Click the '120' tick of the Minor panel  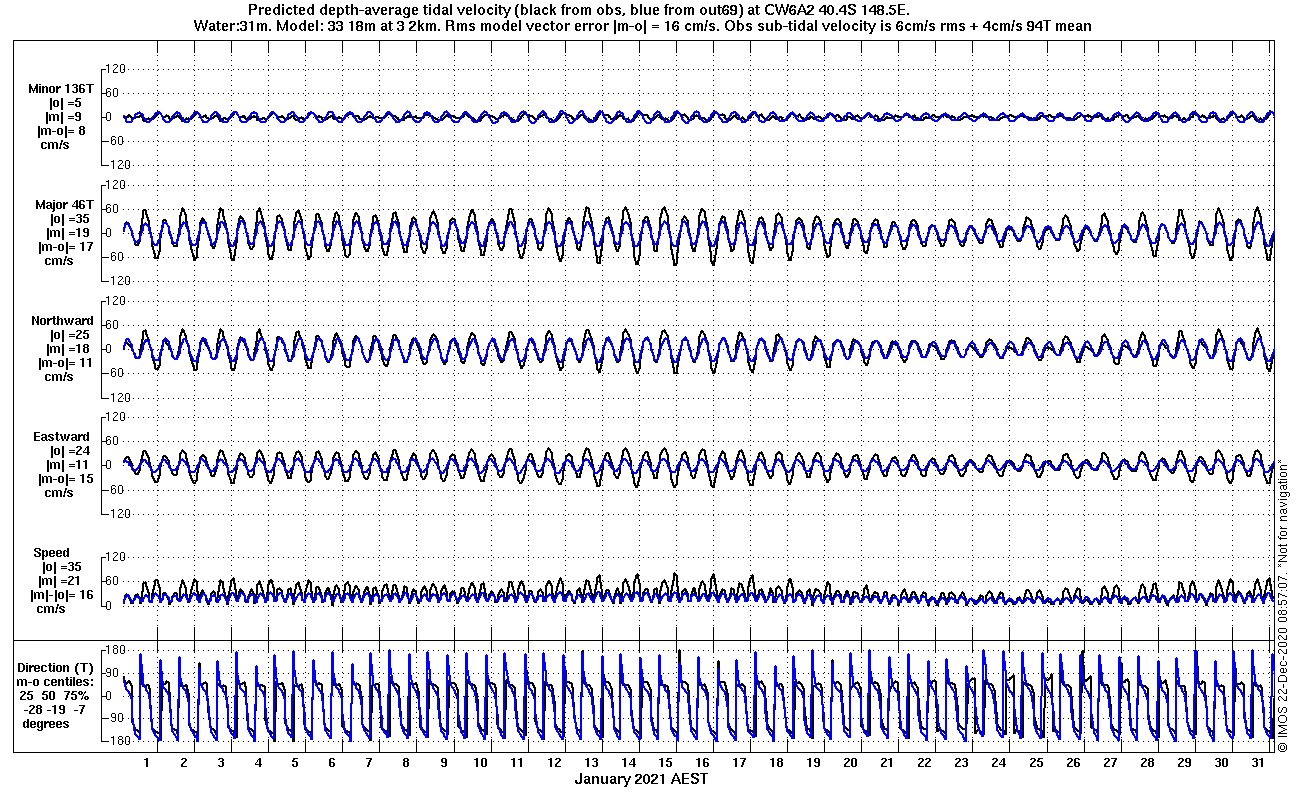[114, 69]
